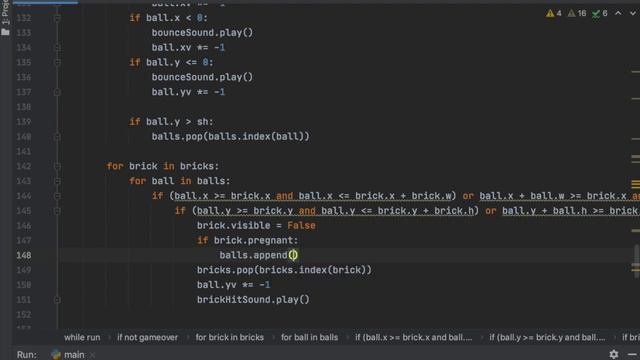Click line number 148 in gutter
640x360 pixels.
point(24,255)
